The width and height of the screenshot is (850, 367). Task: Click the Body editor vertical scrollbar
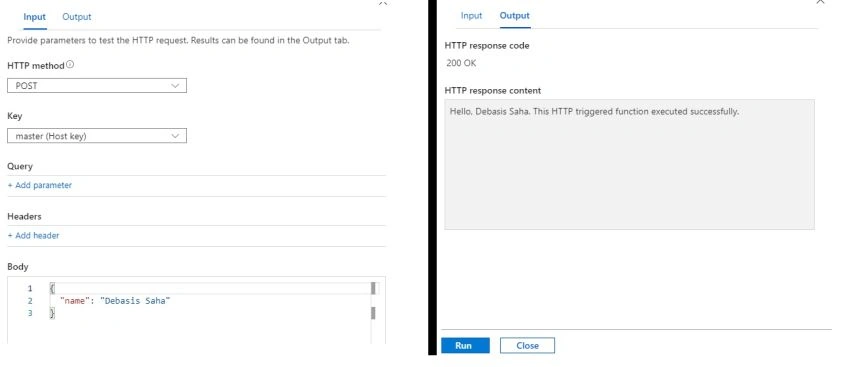click(x=373, y=312)
